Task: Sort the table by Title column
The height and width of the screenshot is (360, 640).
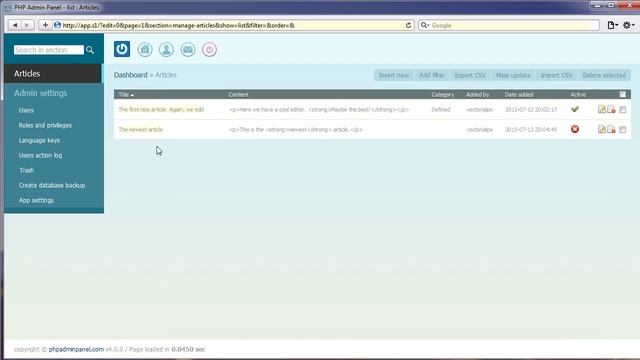Action: pyautogui.click(x=126, y=94)
